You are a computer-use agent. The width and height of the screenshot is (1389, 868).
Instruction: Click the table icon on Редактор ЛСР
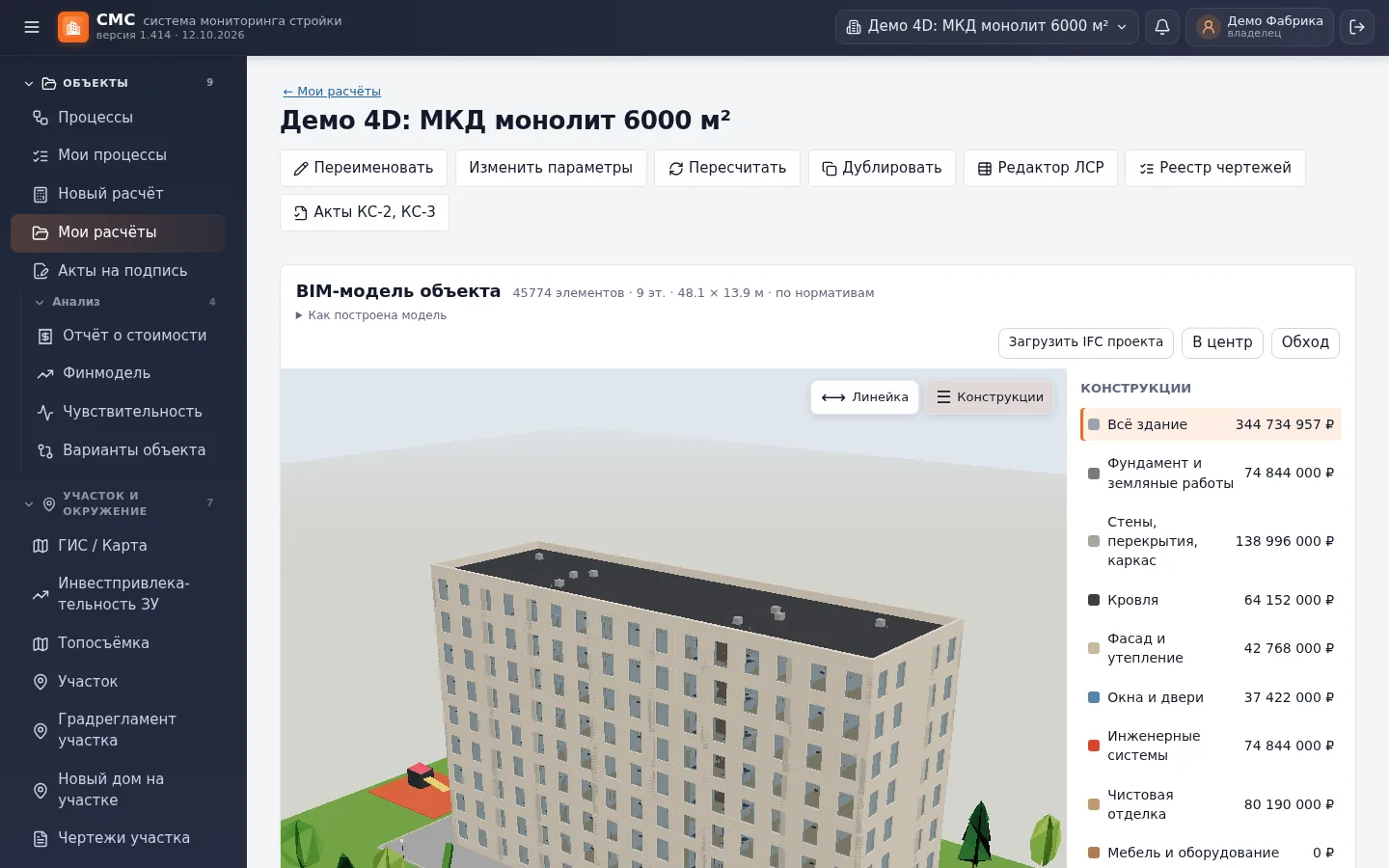(985, 169)
